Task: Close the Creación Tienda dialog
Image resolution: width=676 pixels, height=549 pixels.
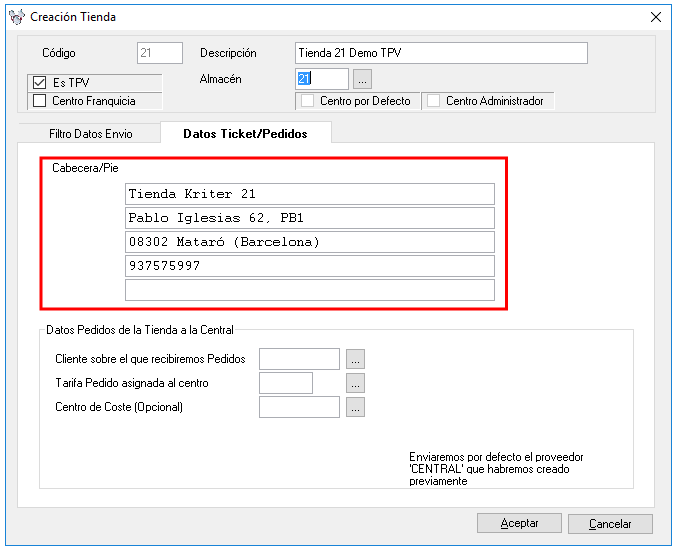Action: (x=656, y=17)
